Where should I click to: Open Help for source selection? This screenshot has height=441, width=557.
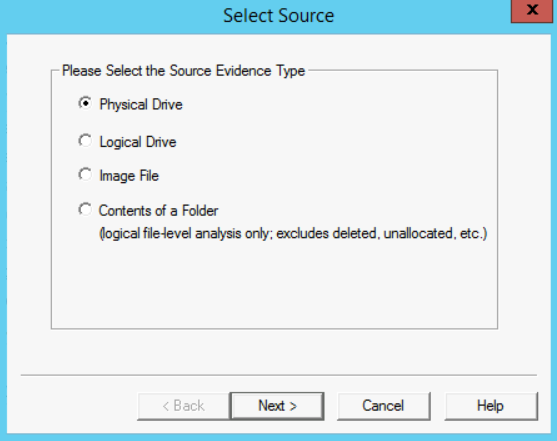[x=491, y=406]
